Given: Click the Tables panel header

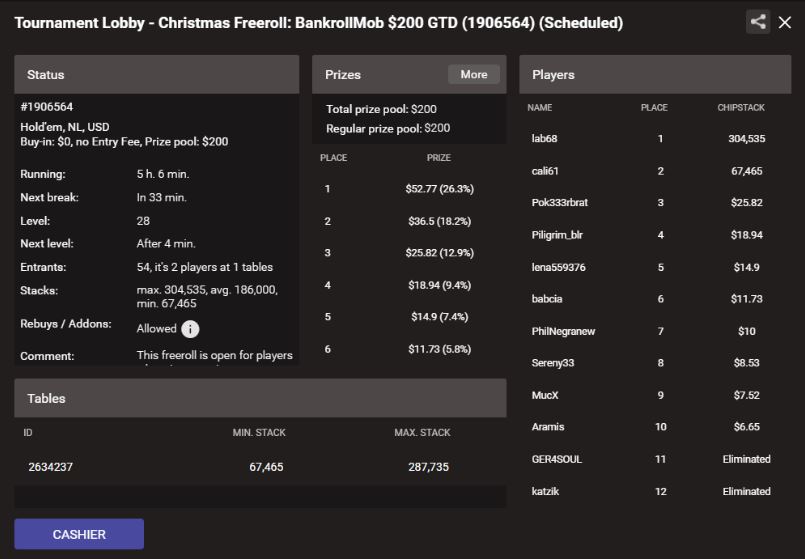Looking at the screenshot, I should [260, 398].
